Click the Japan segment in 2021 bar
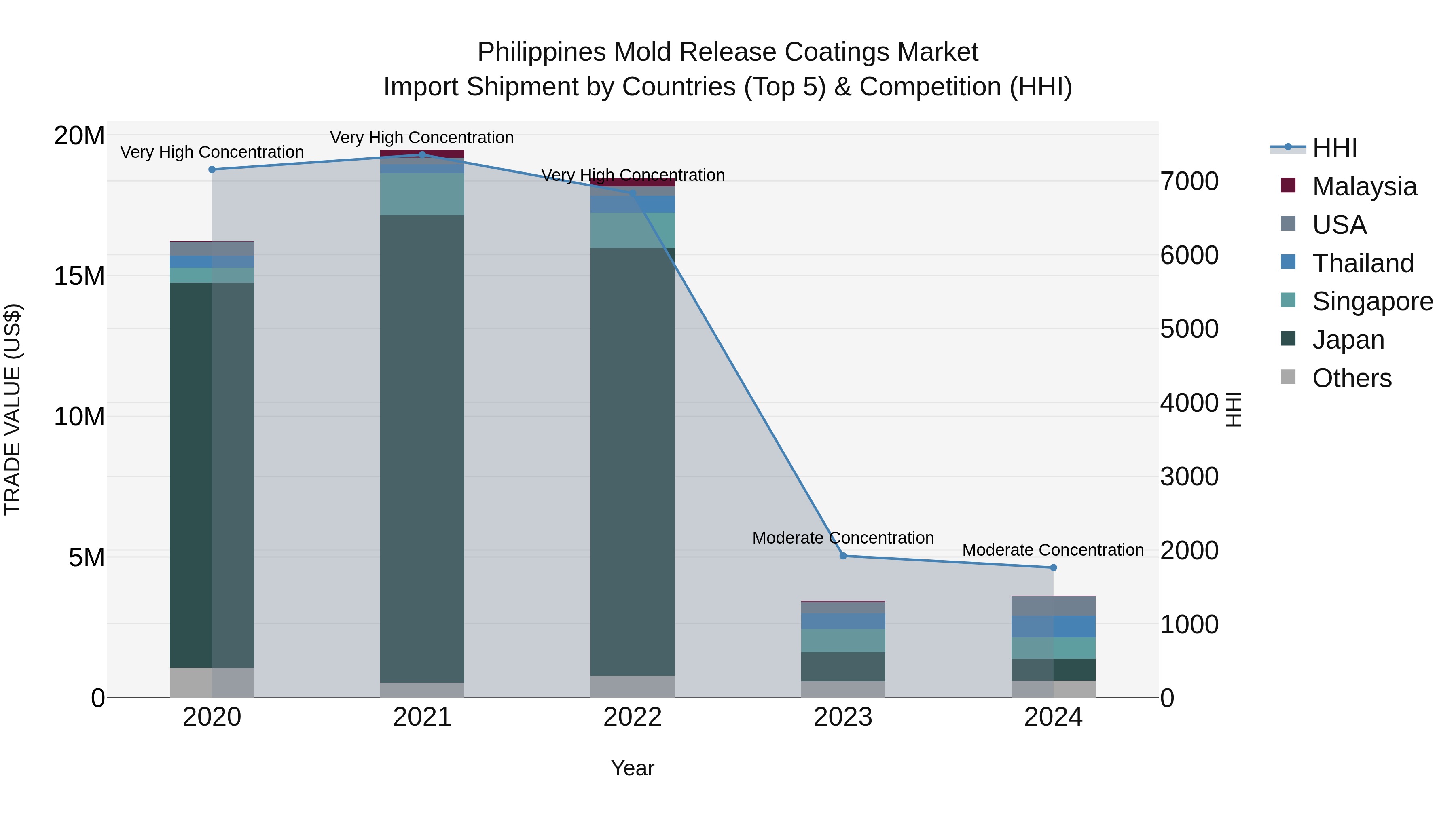1456x819 pixels. pyautogui.click(x=422, y=449)
